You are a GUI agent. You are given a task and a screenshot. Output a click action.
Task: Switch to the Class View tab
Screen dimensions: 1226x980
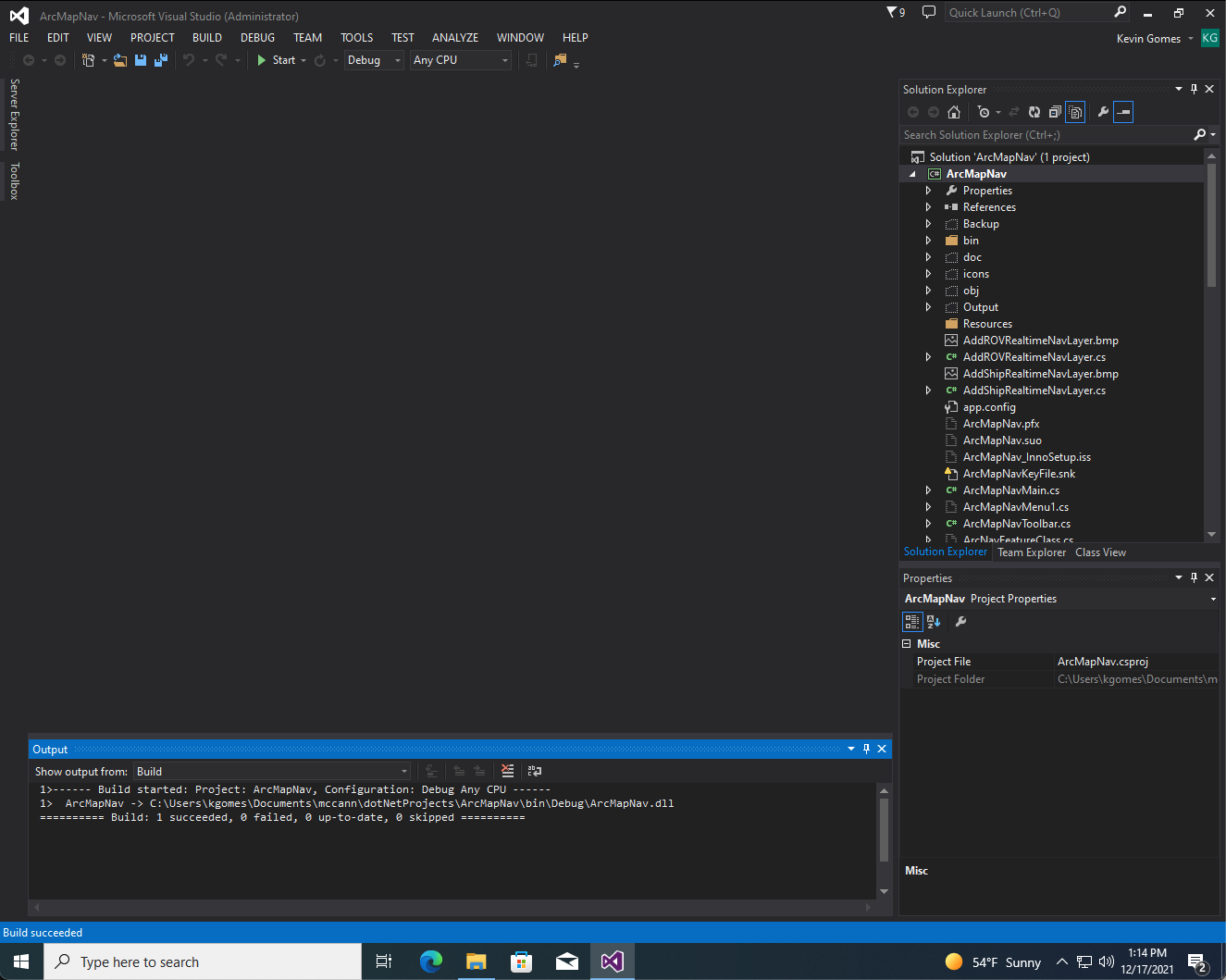(1100, 552)
